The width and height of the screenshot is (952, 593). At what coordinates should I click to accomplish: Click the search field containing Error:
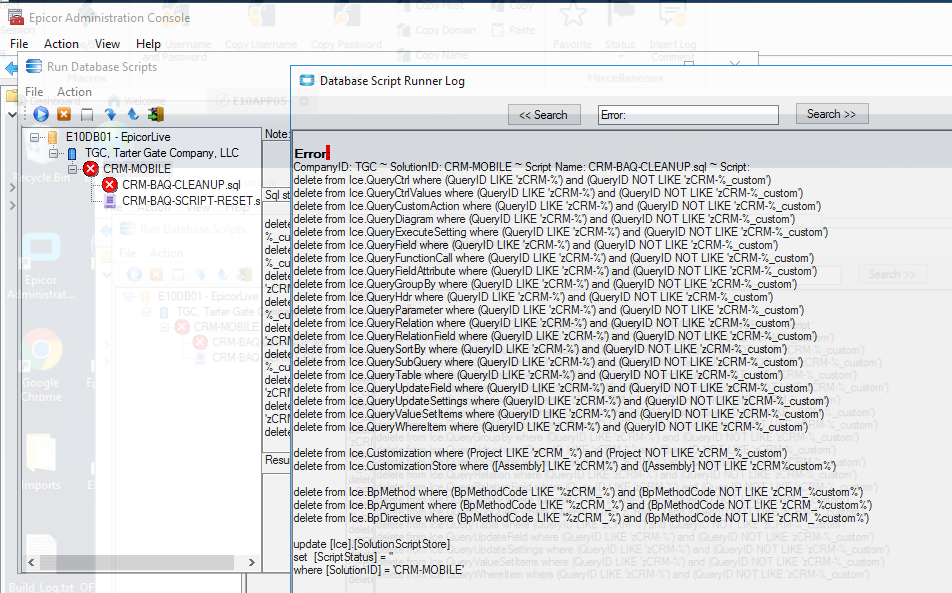688,115
